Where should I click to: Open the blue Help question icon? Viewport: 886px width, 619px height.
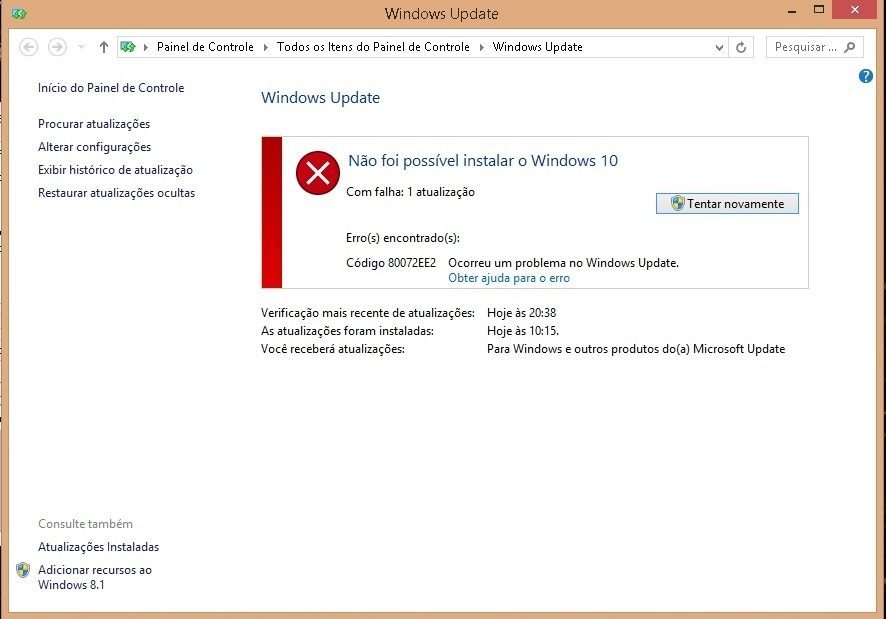865,76
